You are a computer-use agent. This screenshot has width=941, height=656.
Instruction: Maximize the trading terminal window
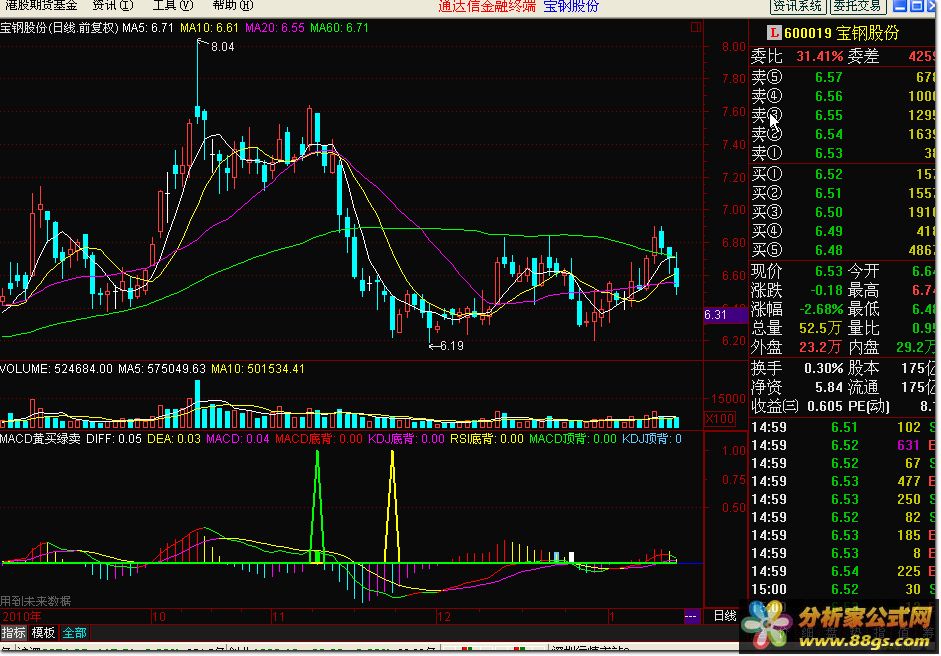pos(917,7)
